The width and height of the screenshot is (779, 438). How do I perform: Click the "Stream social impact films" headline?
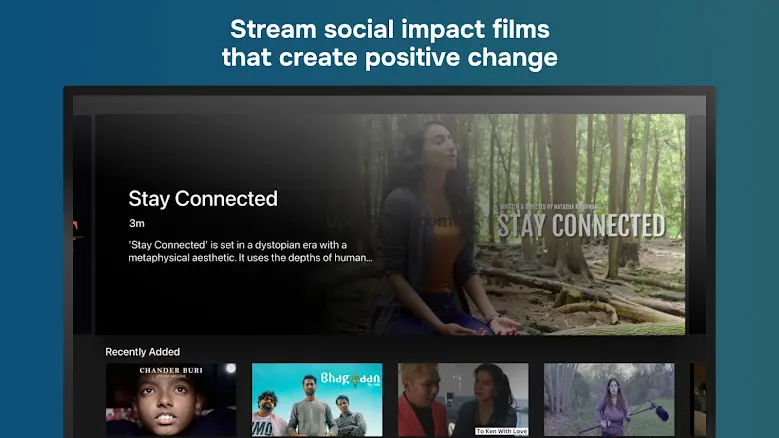[390, 29]
